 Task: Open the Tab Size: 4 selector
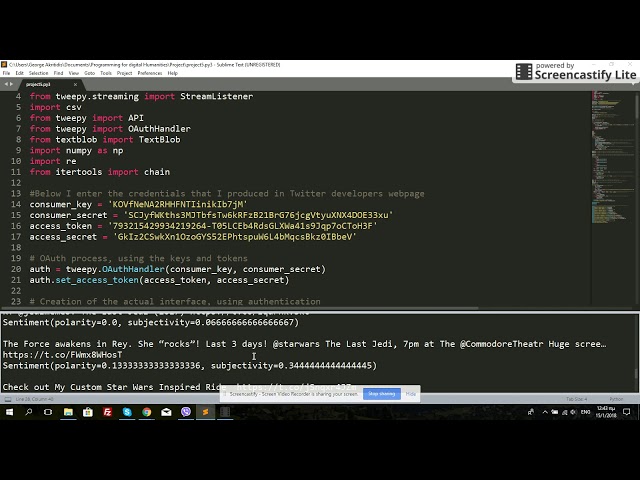tap(576, 399)
